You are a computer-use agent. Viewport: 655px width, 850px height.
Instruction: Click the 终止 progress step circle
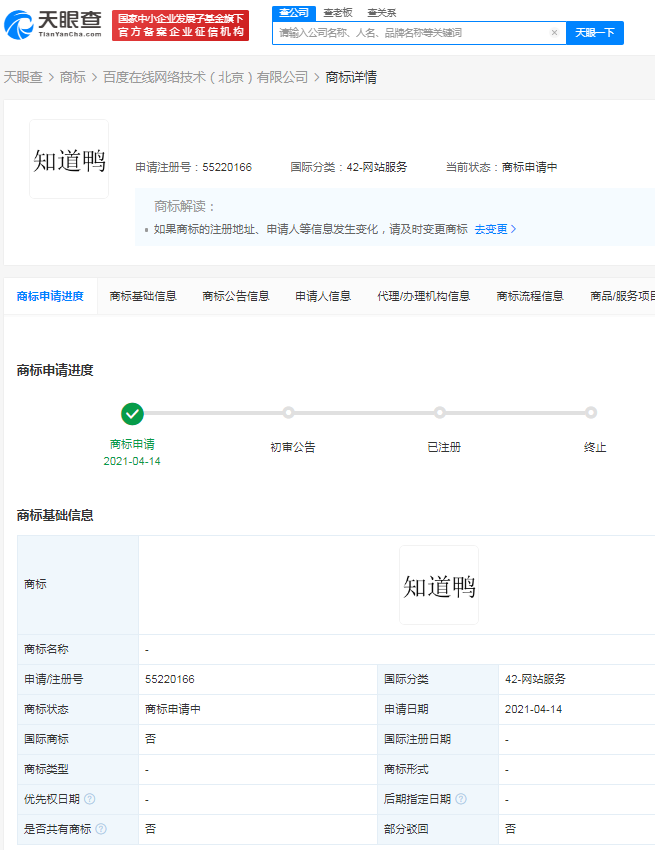pyautogui.click(x=591, y=413)
